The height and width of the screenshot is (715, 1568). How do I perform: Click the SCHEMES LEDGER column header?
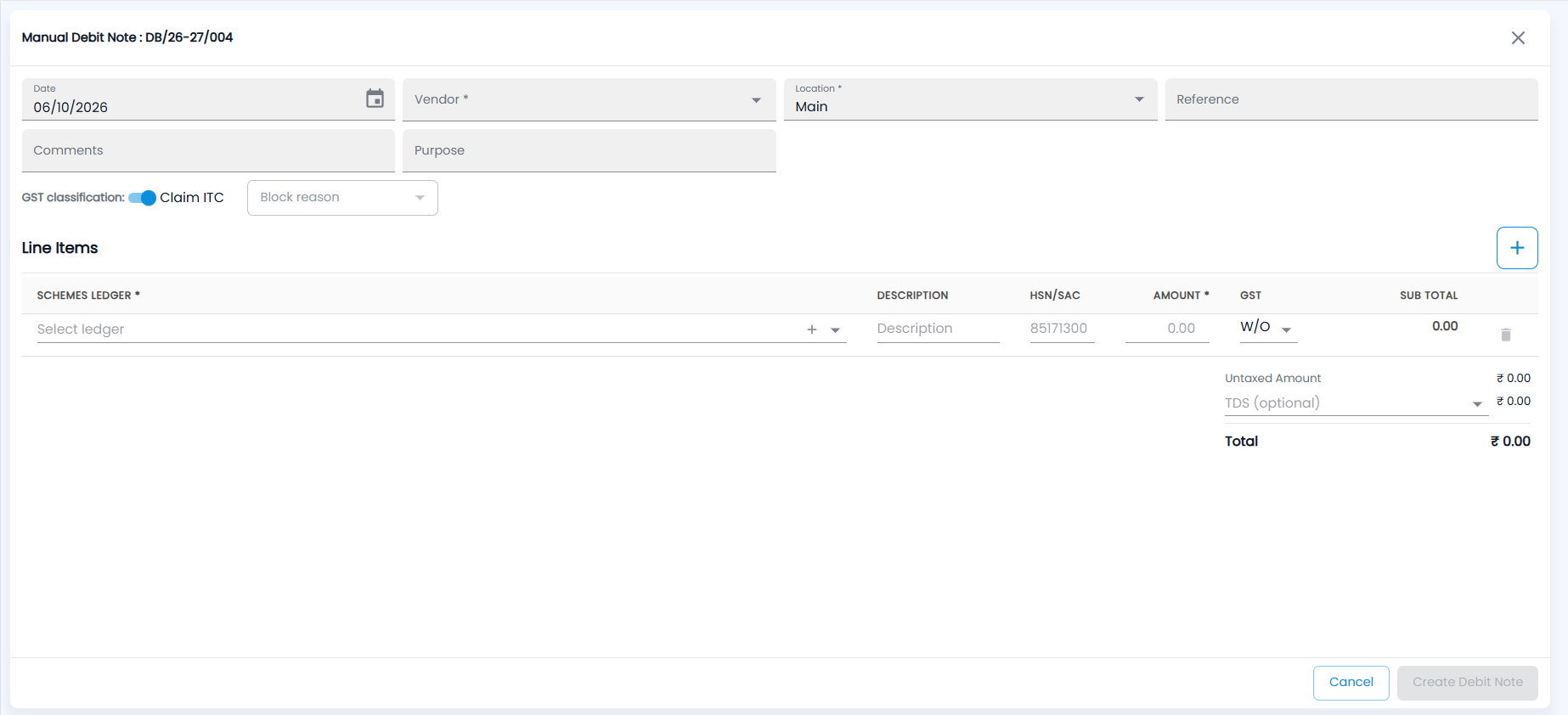coord(88,296)
